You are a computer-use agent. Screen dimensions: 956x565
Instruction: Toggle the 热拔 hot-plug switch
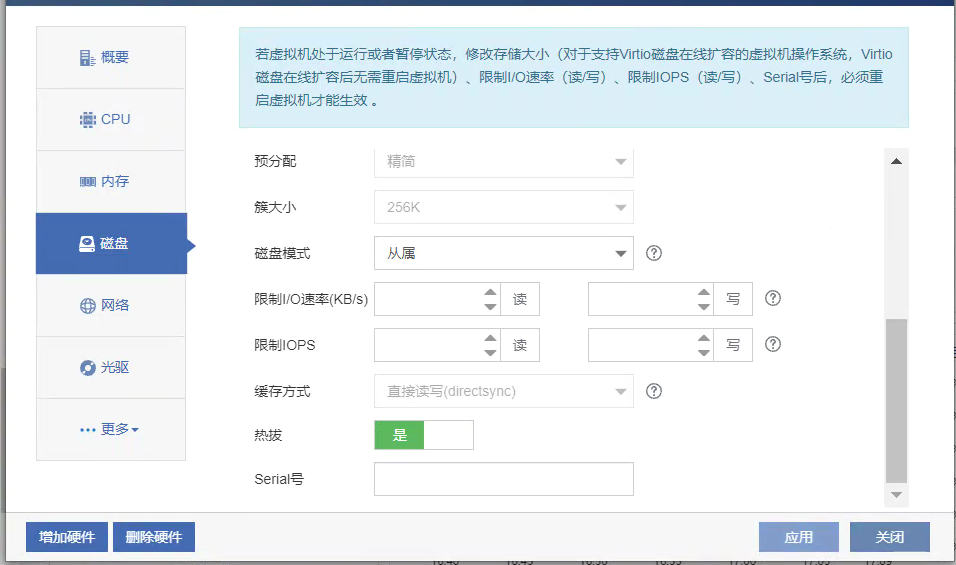[424, 435]
